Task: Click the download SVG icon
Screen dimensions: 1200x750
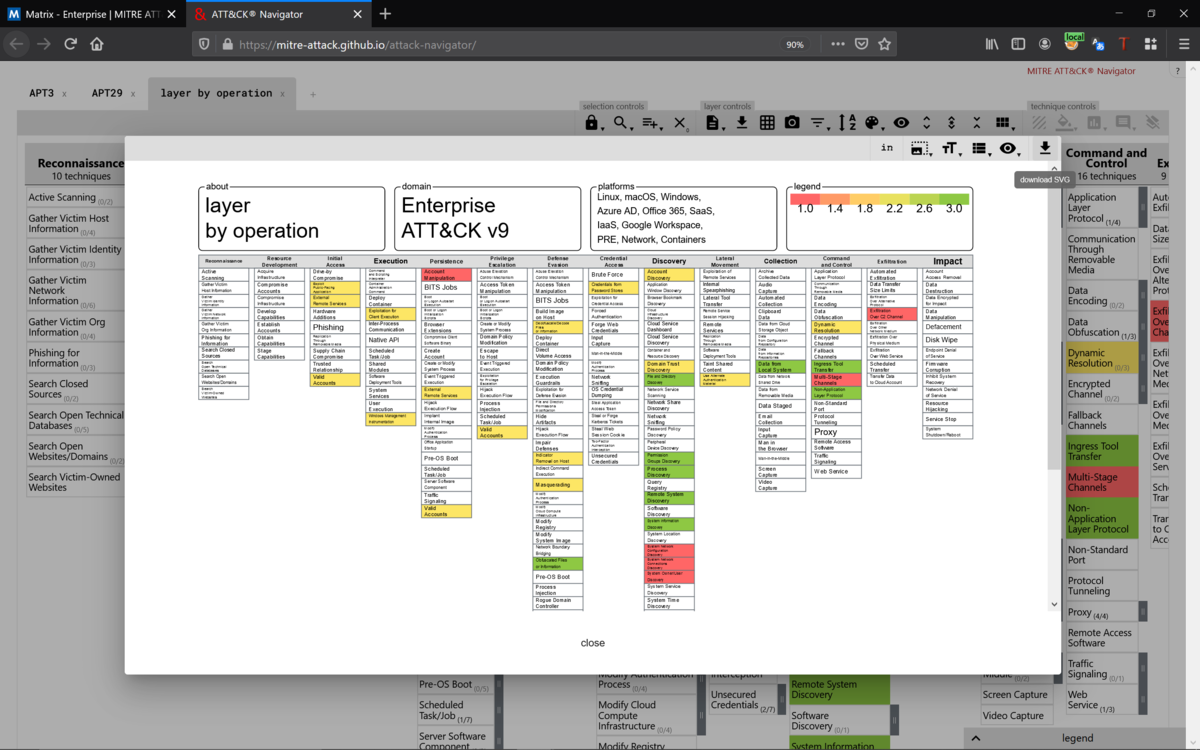Action: point(1045,148)
